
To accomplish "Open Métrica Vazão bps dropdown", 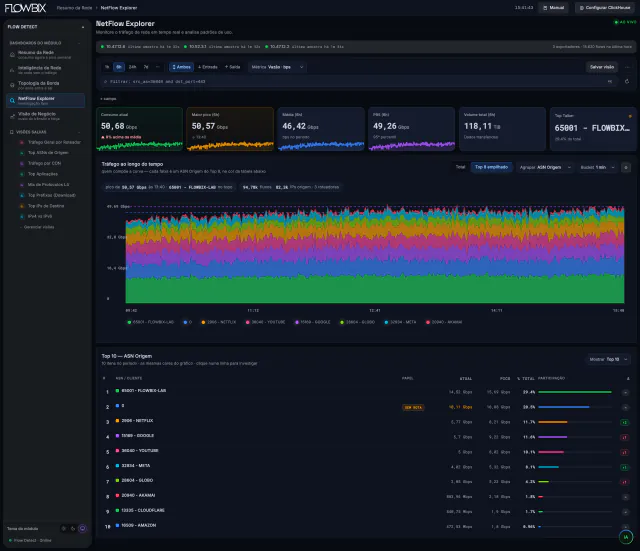I will 277,67.
